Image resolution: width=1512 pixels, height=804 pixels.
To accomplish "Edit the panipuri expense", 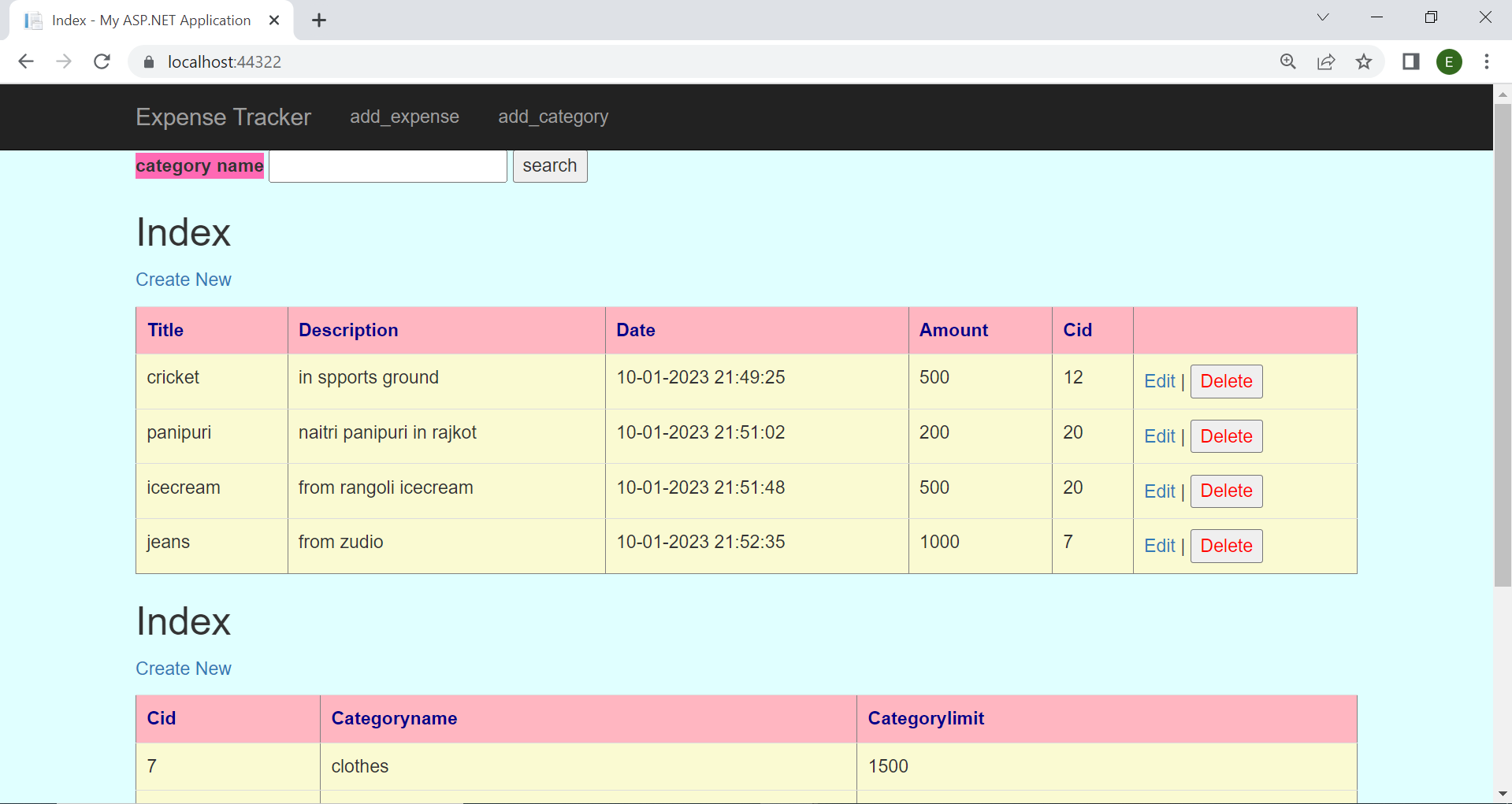I will [1160, 436].
